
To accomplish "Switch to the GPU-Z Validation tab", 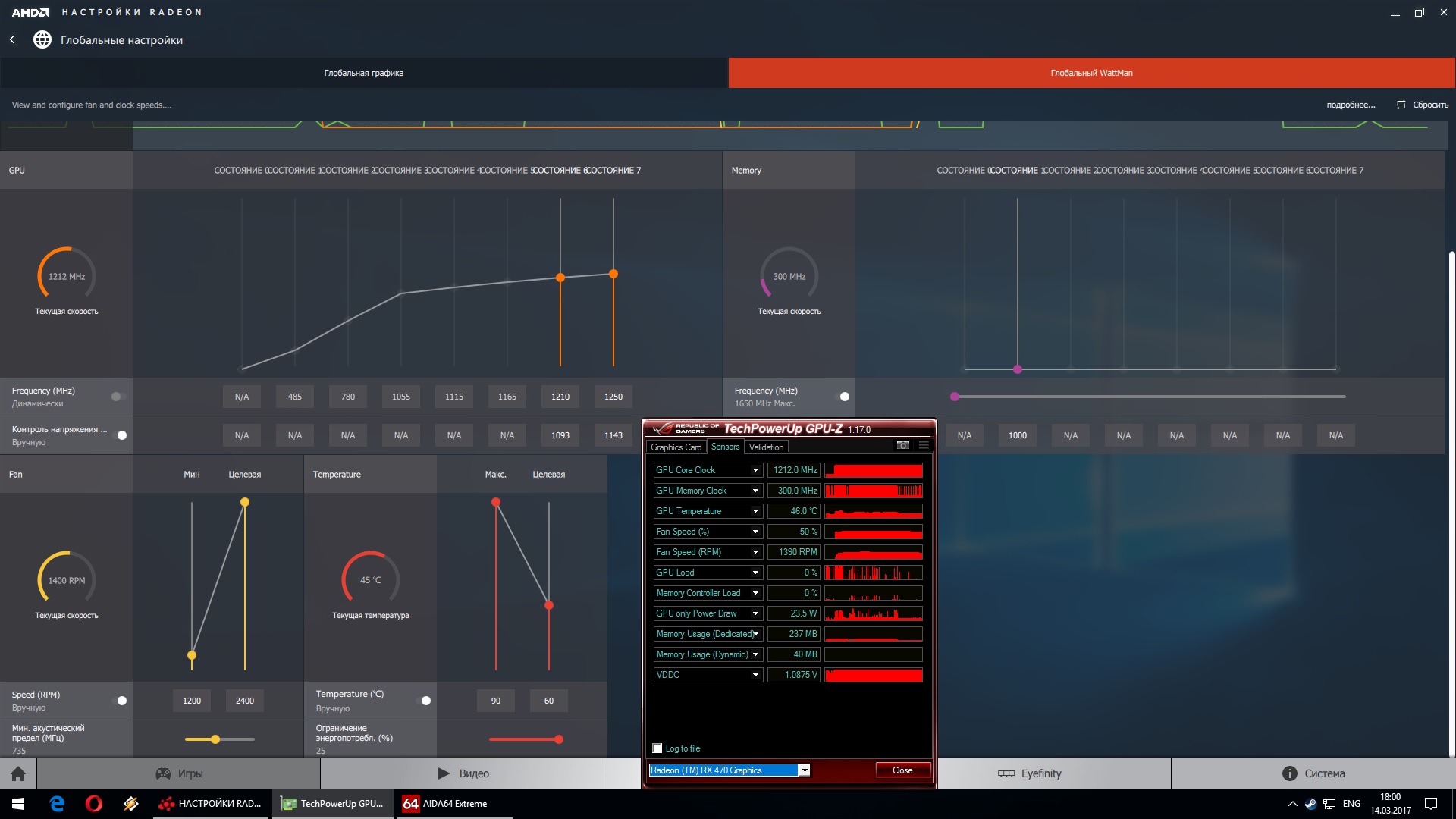I will pyautogui.click(x=766, y=447).
